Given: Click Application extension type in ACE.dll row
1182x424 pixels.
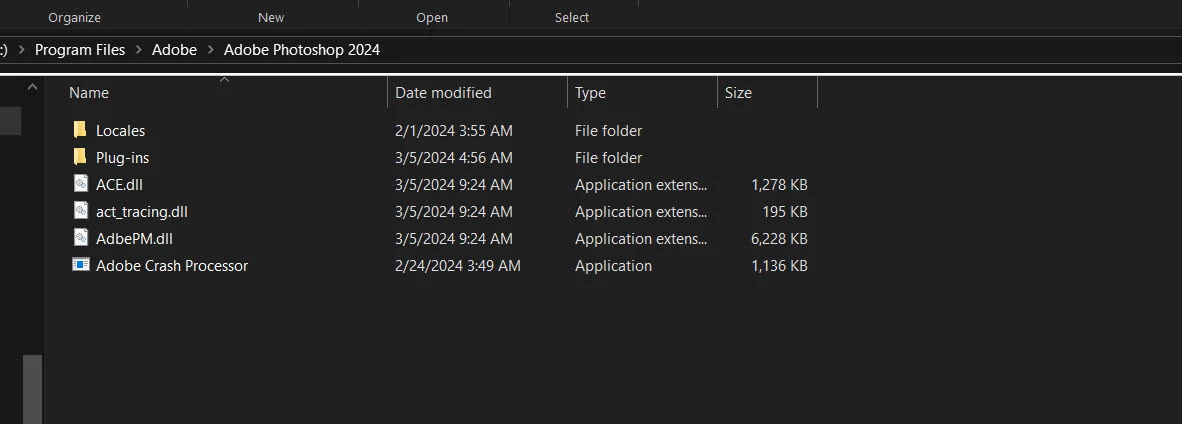Looking at the screenshot, I should pyautogui.click(x=641, y=185).
